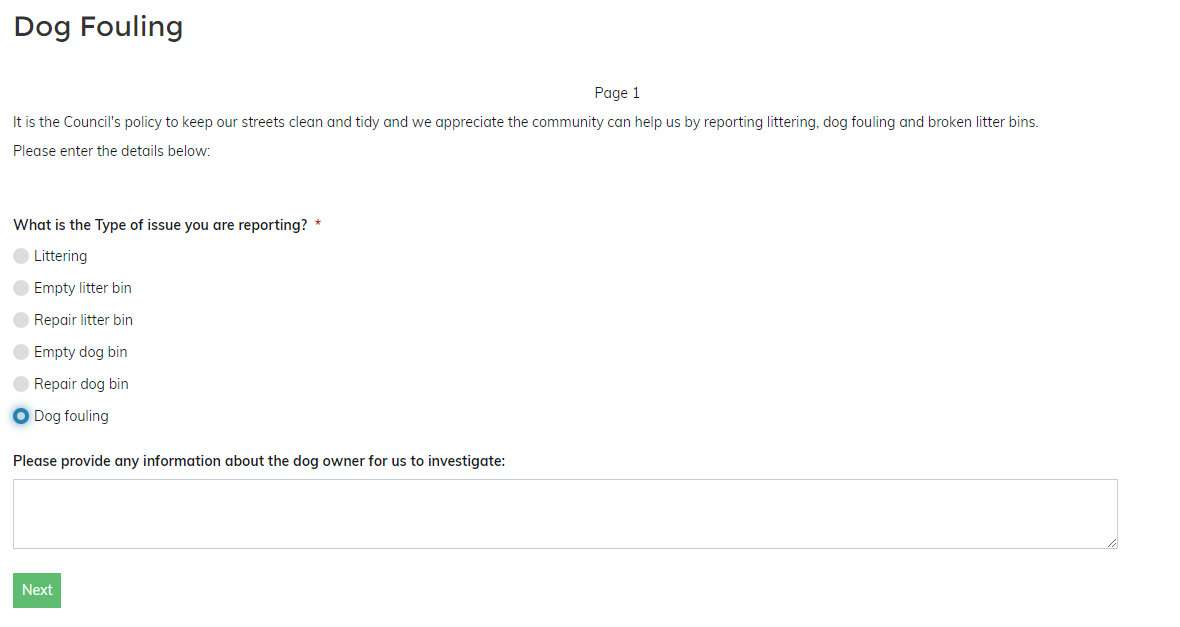1180x627 pixels.
Task: Click the 'Repair dog bin' label text
Action: coord(81,384)
